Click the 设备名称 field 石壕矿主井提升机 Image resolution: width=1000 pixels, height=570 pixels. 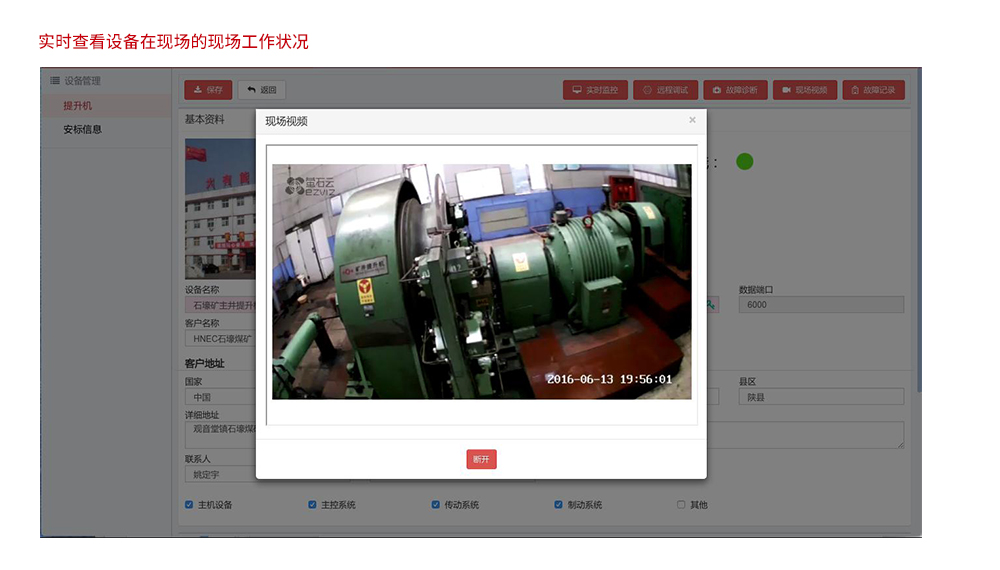click(x=221, y=305)
